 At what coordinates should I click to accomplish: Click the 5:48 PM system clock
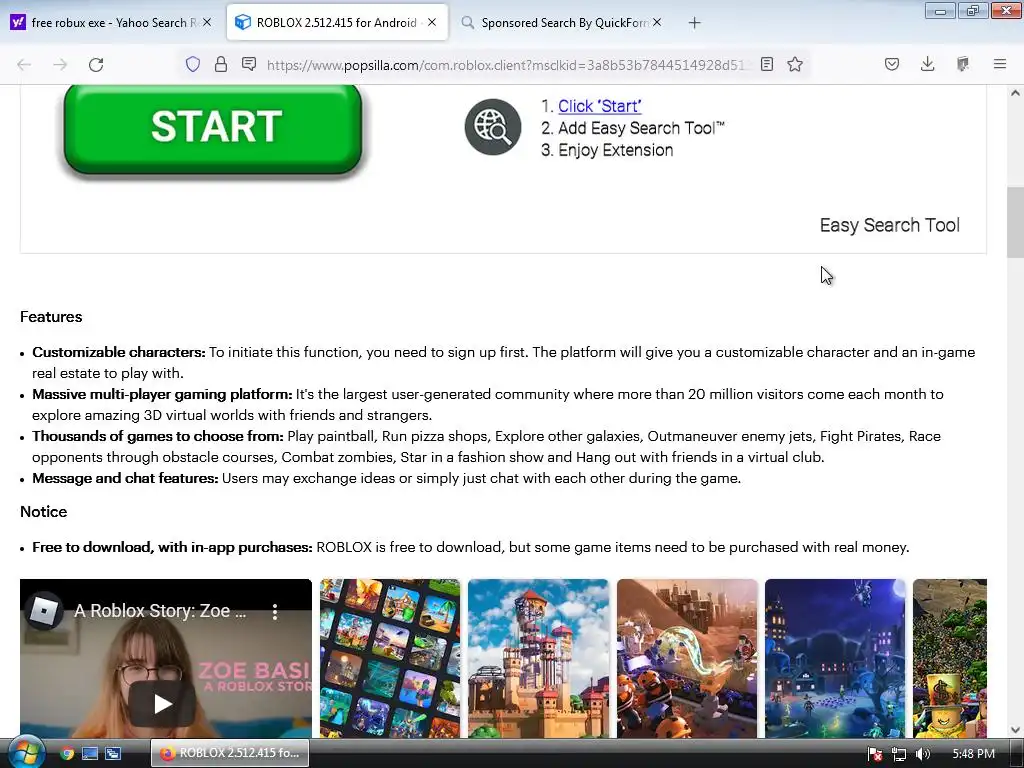[x=973, y=754]
